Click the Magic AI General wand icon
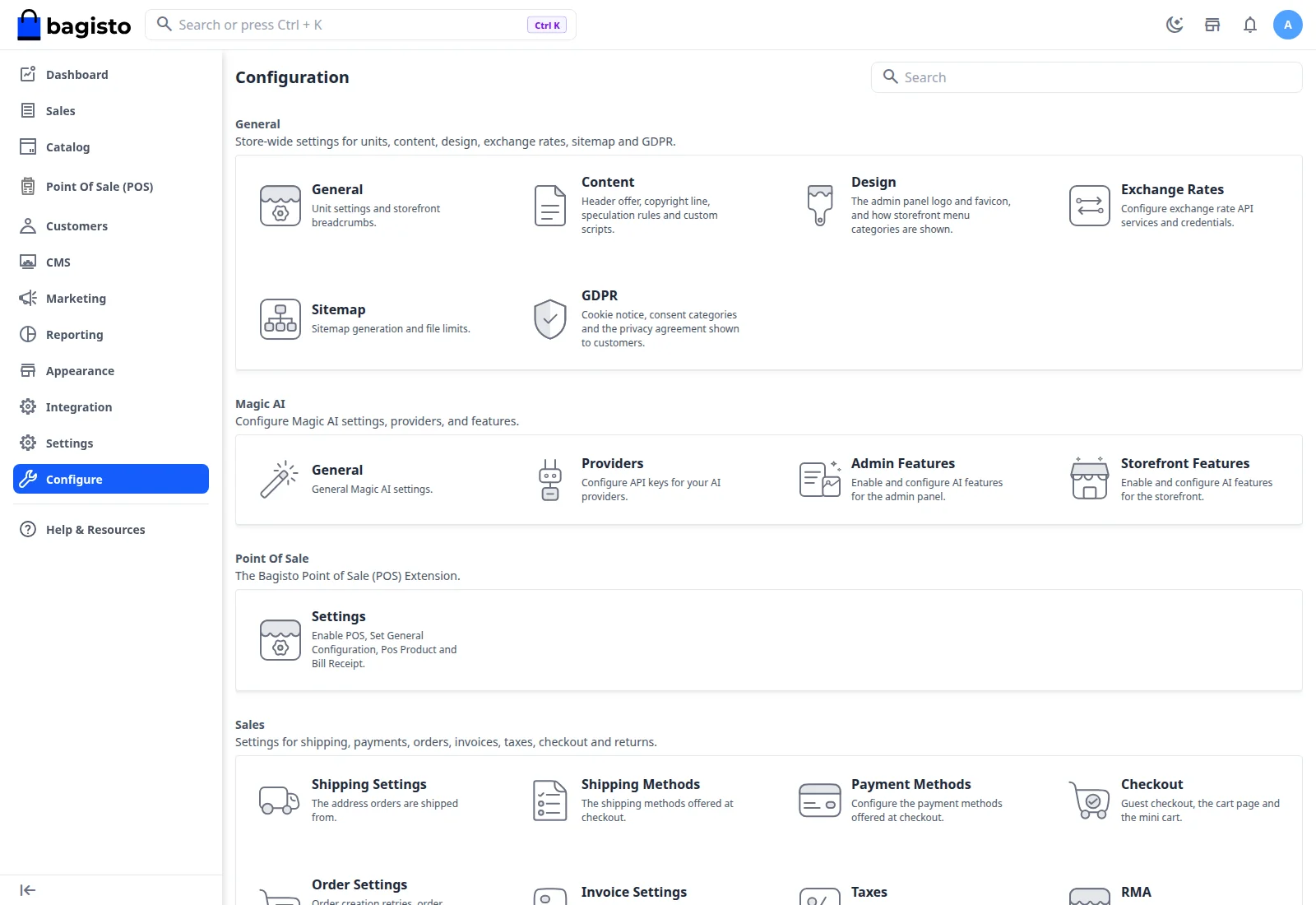Image resolution: width=1316 pixels, height=905 pixels. coord(280,480)
